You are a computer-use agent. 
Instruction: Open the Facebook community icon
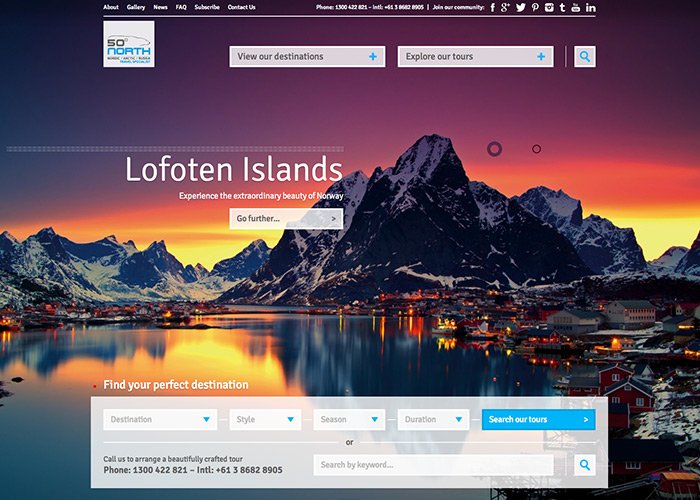tap(492, 7)
